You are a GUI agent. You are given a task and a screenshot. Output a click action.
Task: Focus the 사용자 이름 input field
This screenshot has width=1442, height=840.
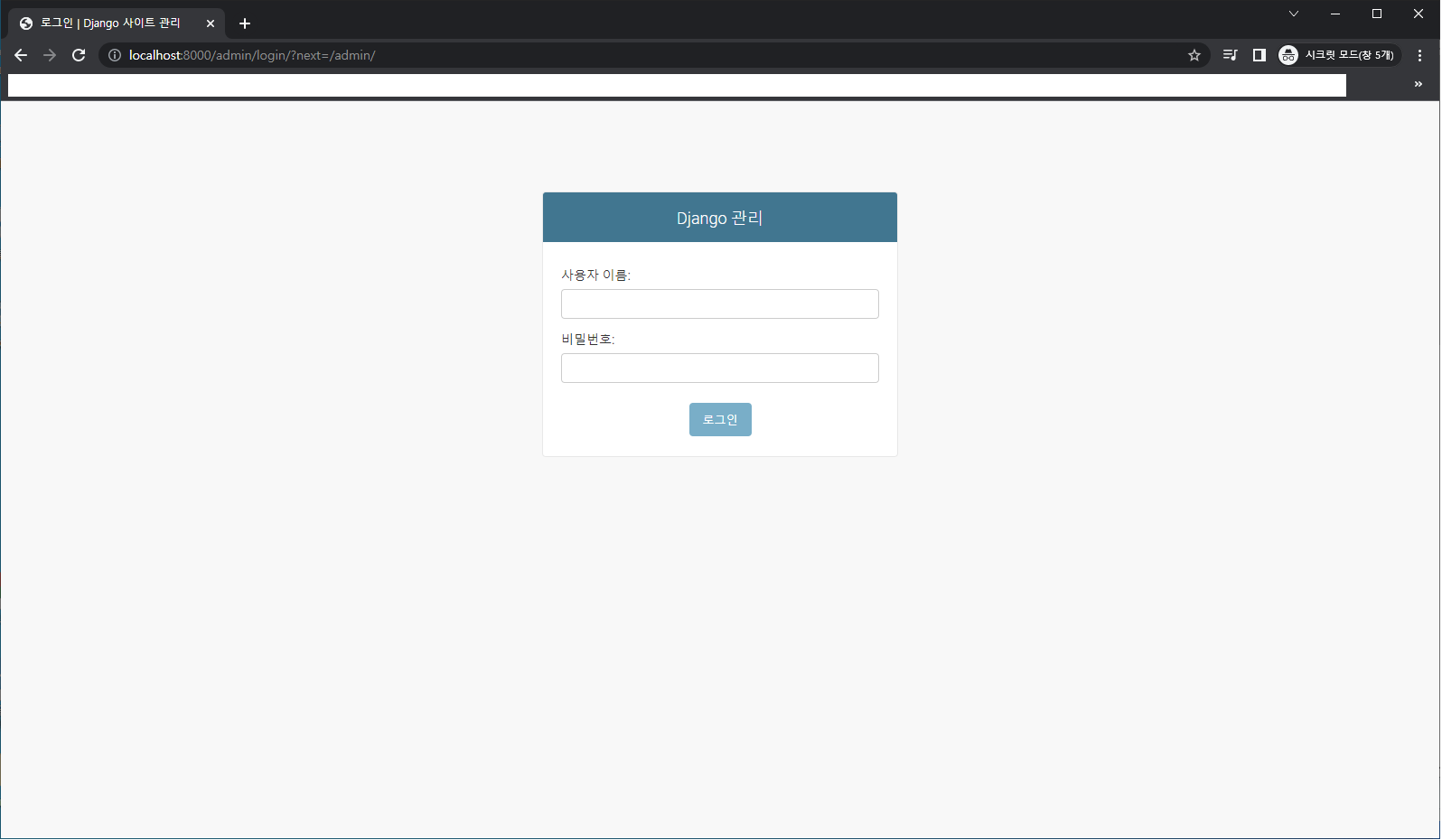tap(720, 303)
